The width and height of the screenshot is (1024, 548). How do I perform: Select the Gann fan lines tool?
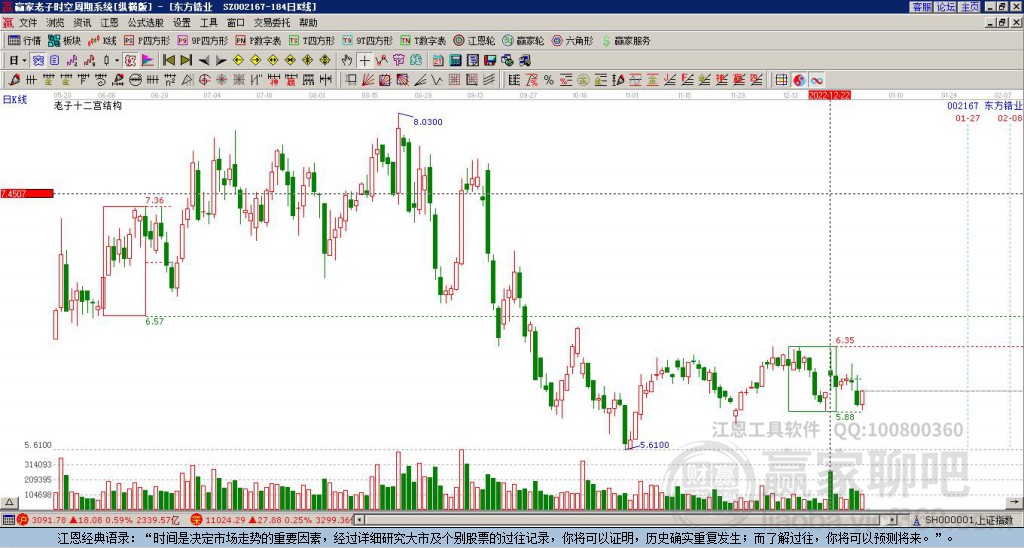(368, 80)
